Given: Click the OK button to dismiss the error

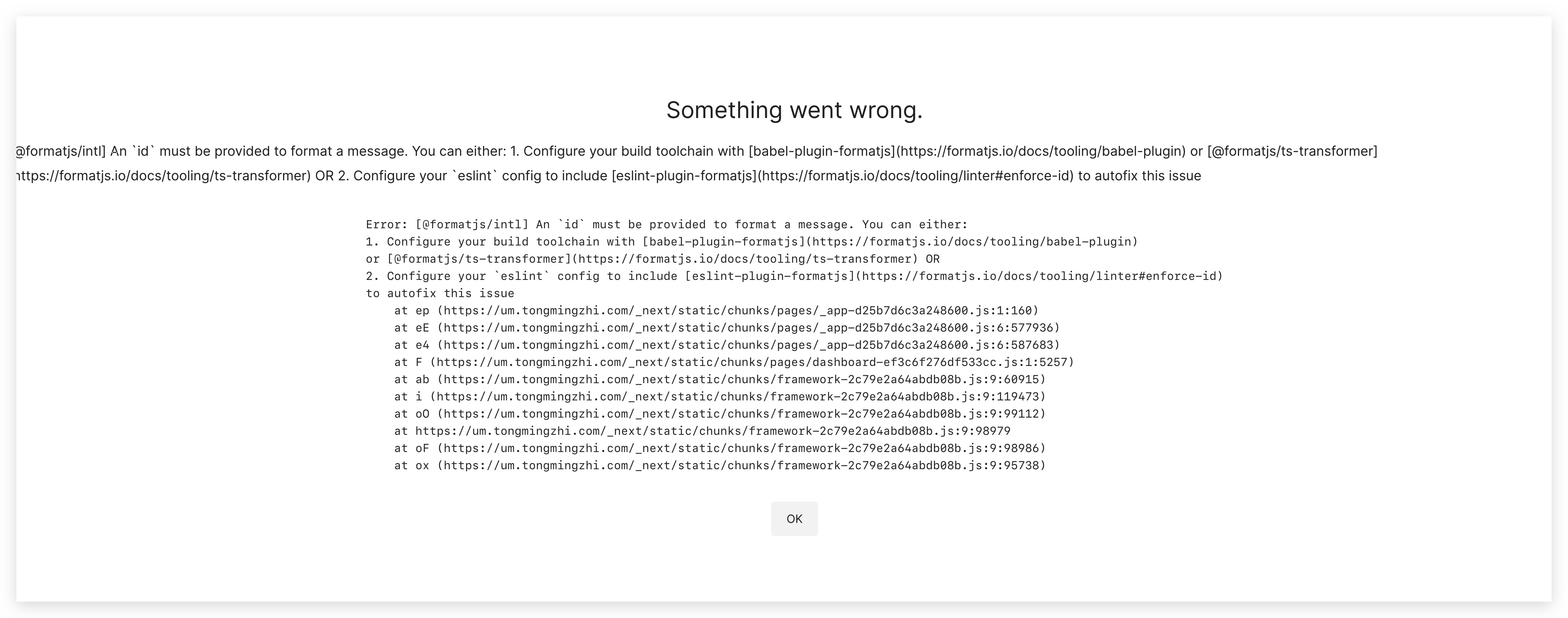Looking at the screenshot, I should (794, 519).
